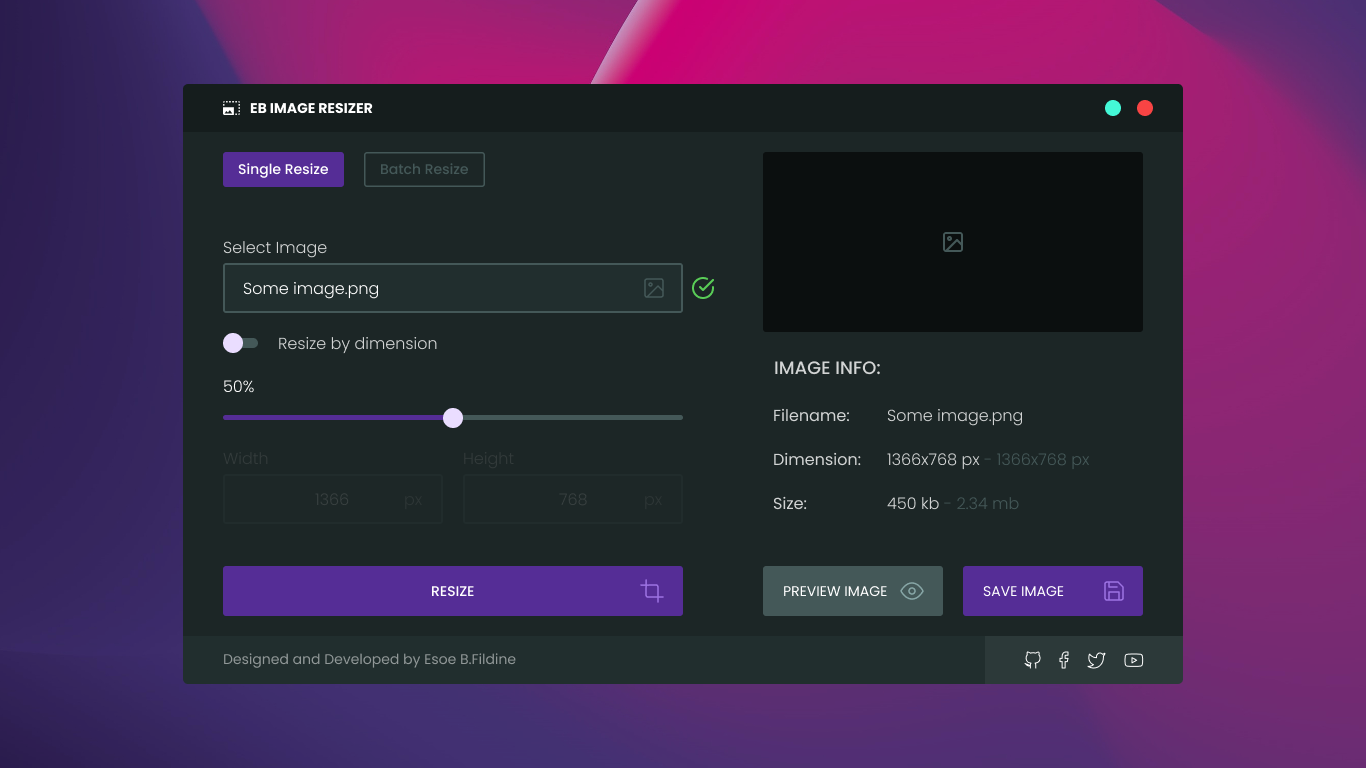Click the teal minimize dot
Screen dimensions: 1366x768
[1113, 108]
